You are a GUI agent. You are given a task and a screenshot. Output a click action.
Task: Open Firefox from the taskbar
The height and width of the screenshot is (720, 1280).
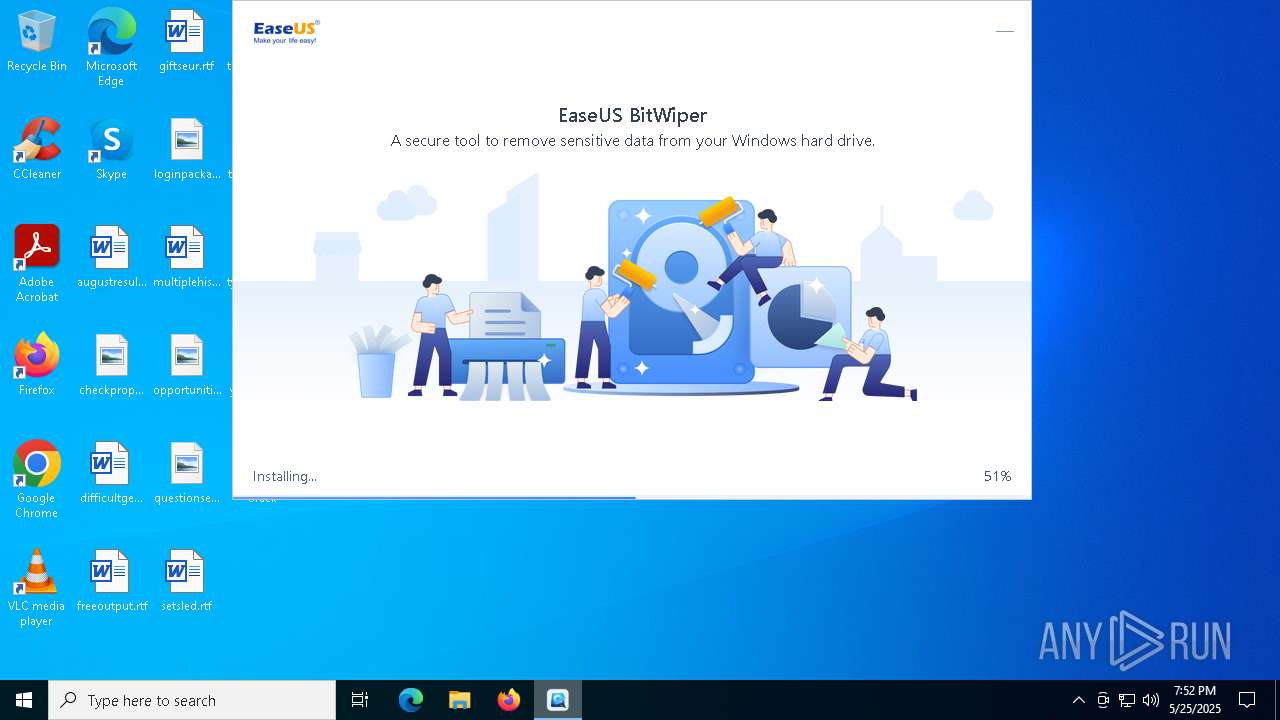pyautogui.click(x=509, y=700)
